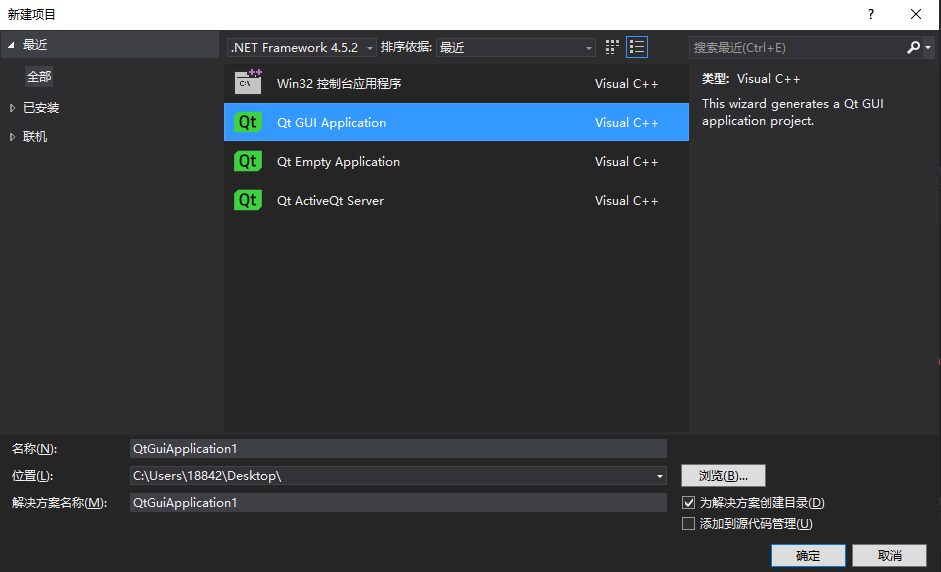Click Visual C++ in Qt GUI Application row
The height and width of the screenshot is (572, 941).
[627, 123]
